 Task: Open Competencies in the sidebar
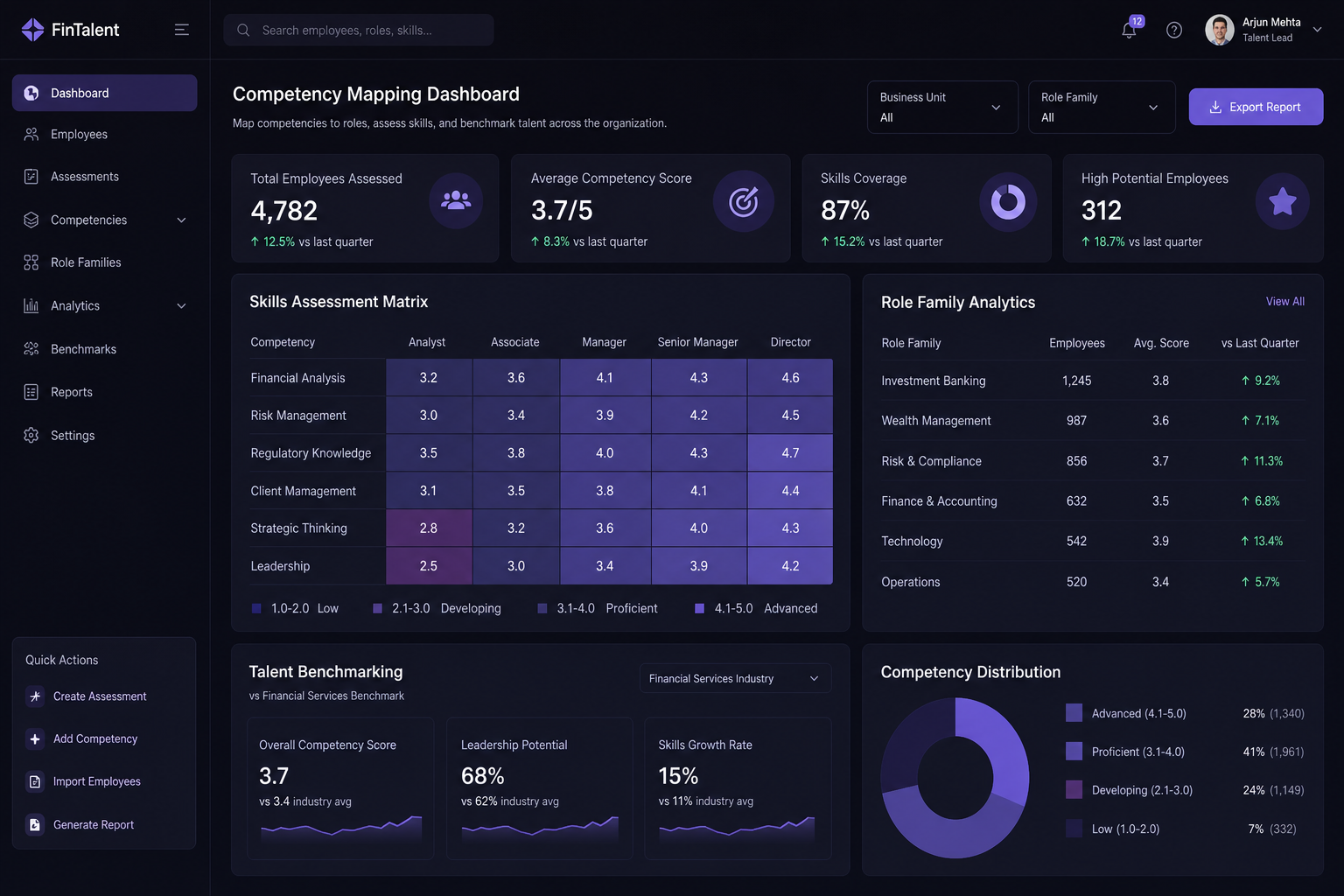(x=104, y=220)
